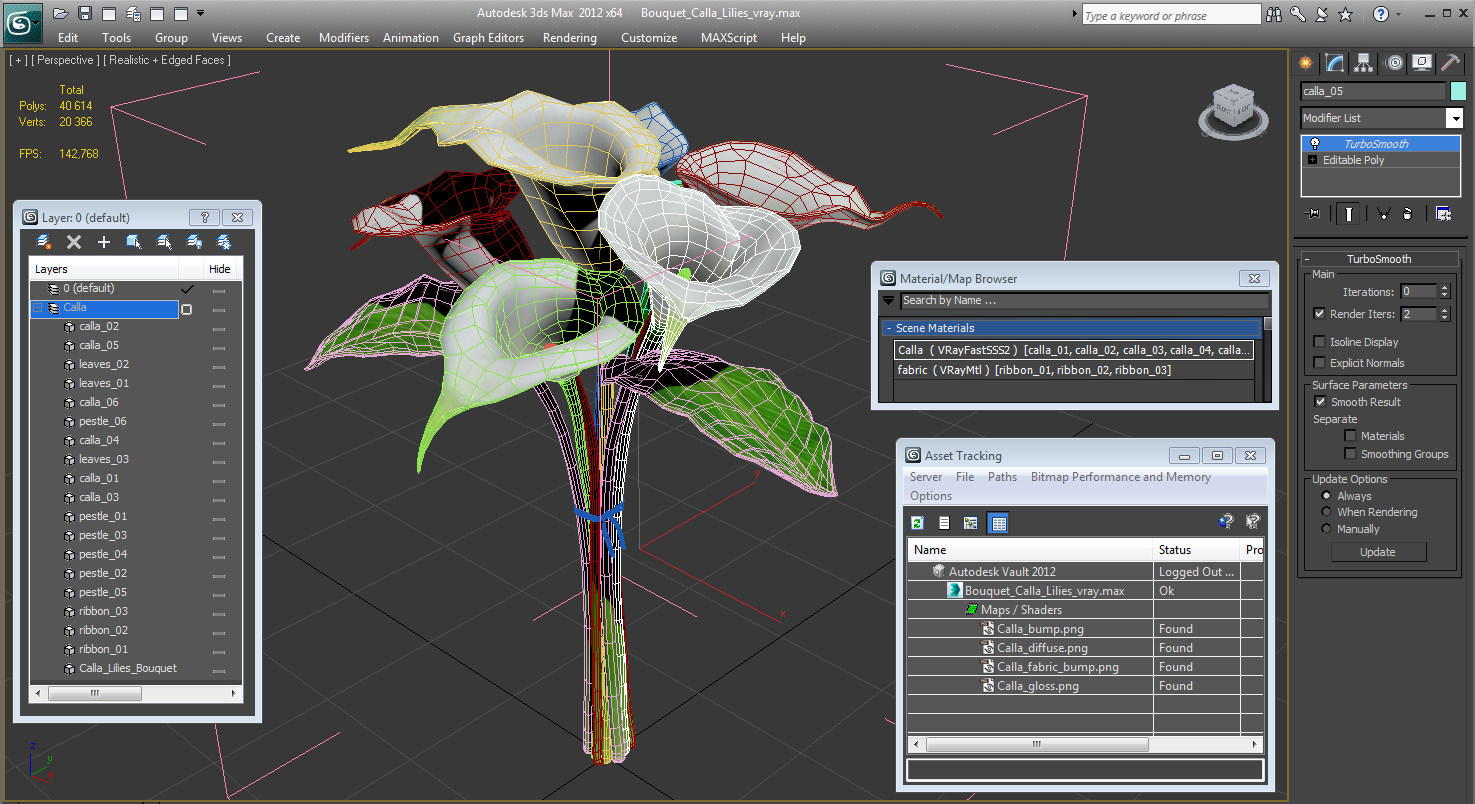1475x804 pixels.
Task: Open the Modifier List dropdown
Action: [1455, 118]
